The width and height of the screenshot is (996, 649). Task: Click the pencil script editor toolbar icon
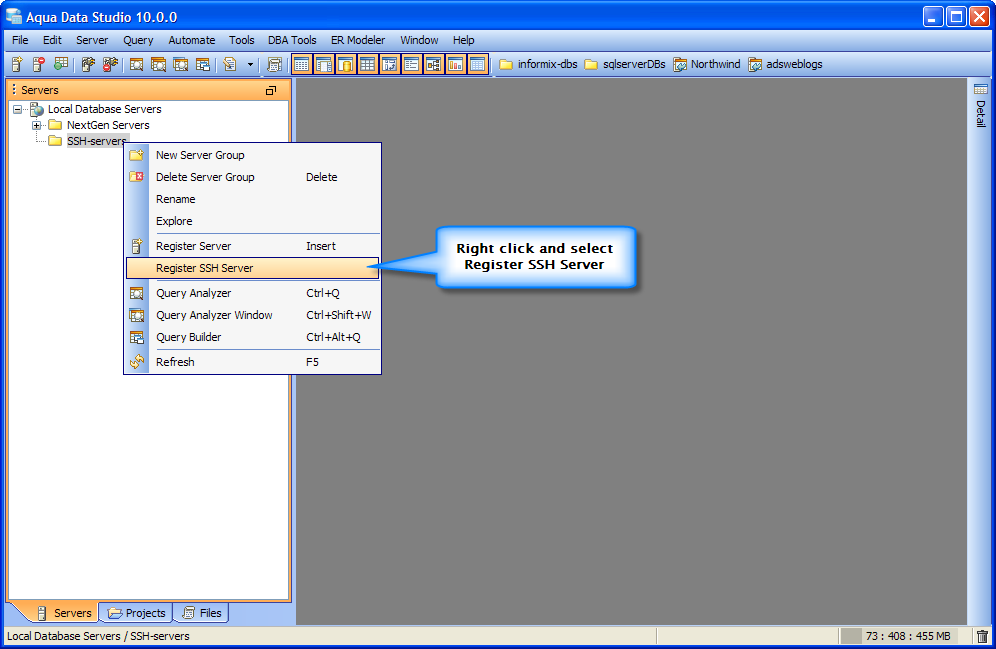[x=230, y=64]
